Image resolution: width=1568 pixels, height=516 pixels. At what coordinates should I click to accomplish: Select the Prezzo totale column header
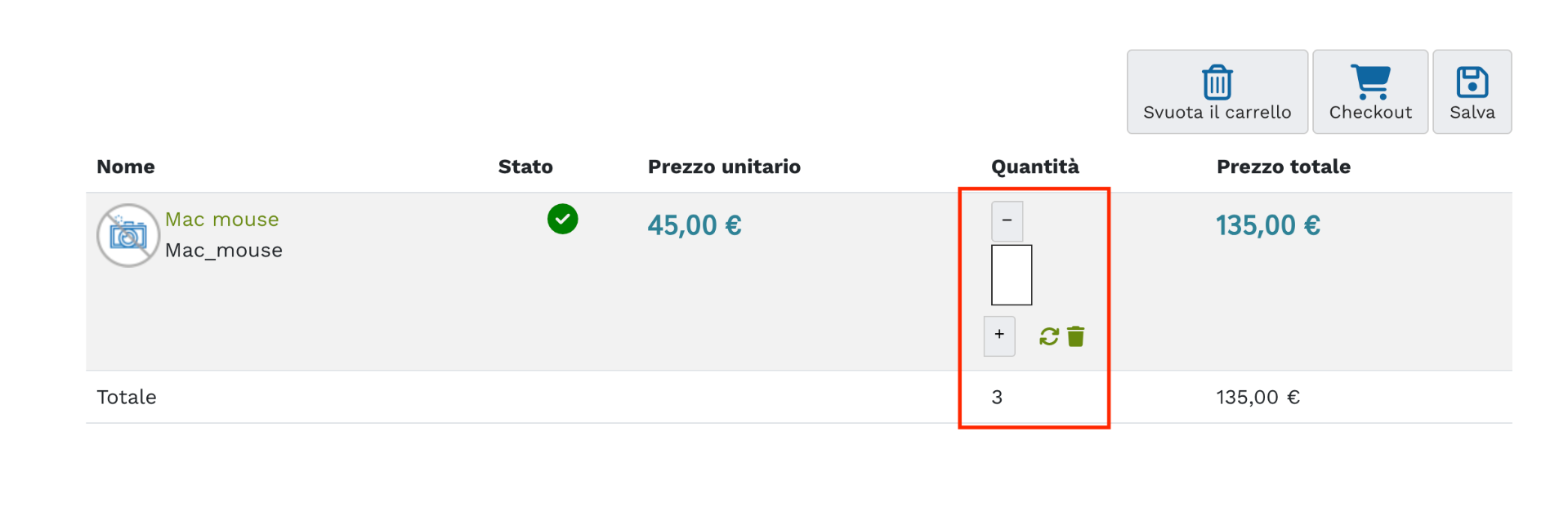1283,167
